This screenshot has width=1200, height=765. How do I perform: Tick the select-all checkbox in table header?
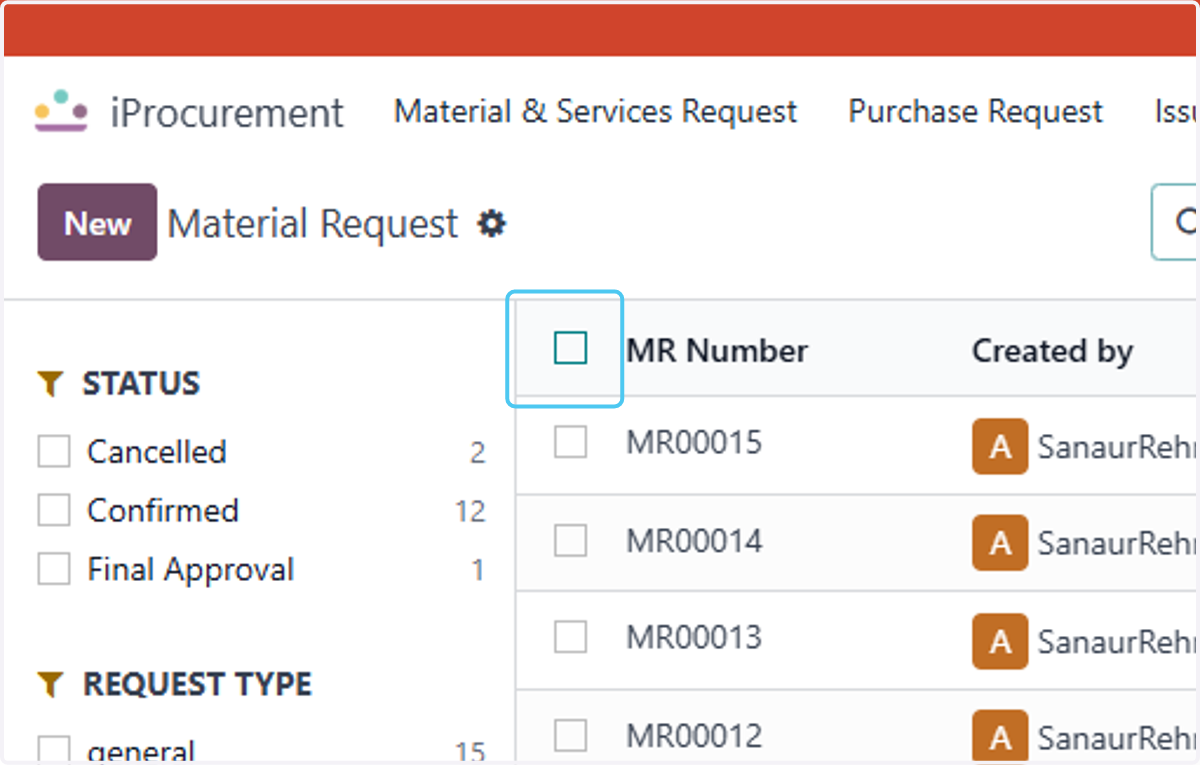(x=570, y=348)
